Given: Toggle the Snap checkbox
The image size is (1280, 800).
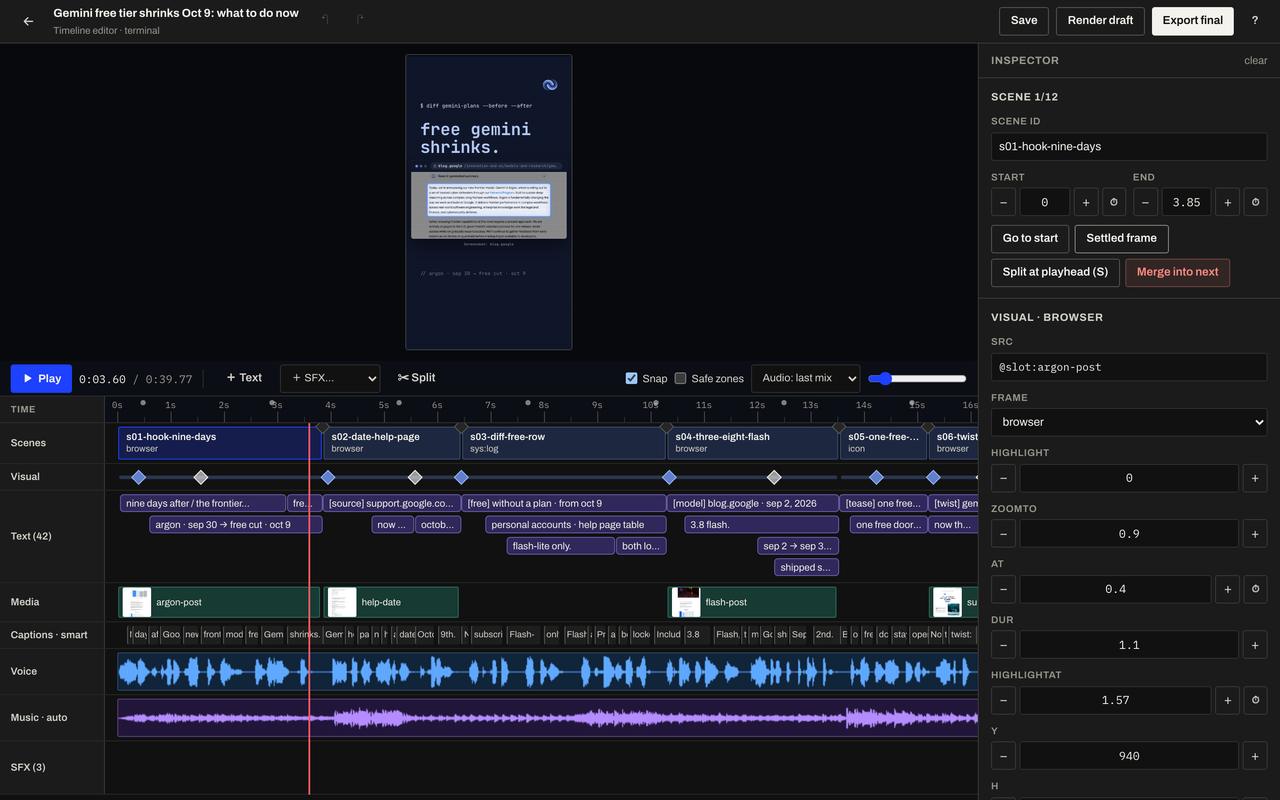Looking at the screenshot, I should 631,378.
